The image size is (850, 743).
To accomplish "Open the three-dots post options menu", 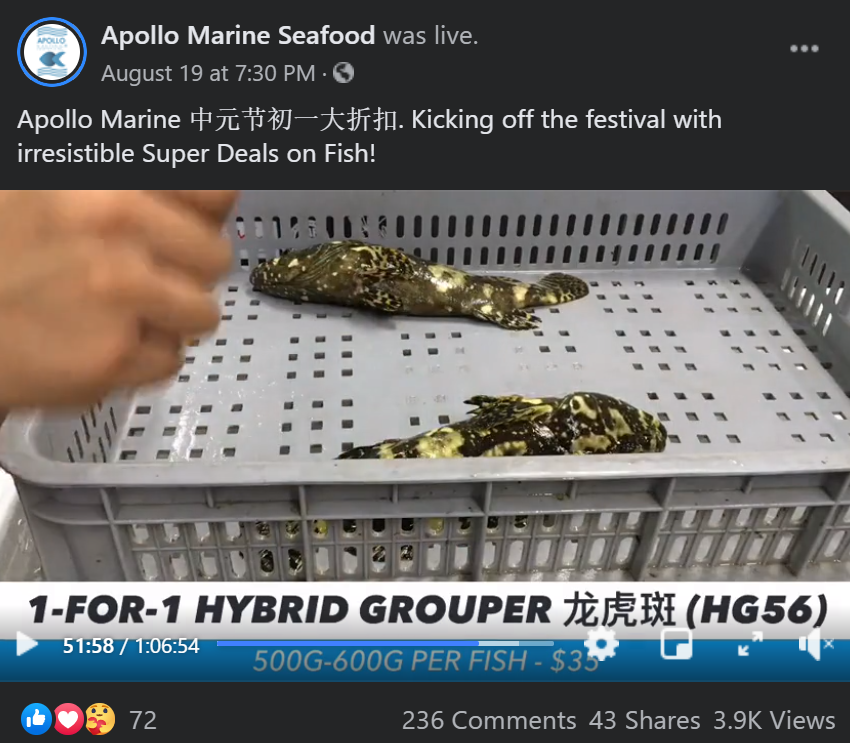I will coord(804,49).
